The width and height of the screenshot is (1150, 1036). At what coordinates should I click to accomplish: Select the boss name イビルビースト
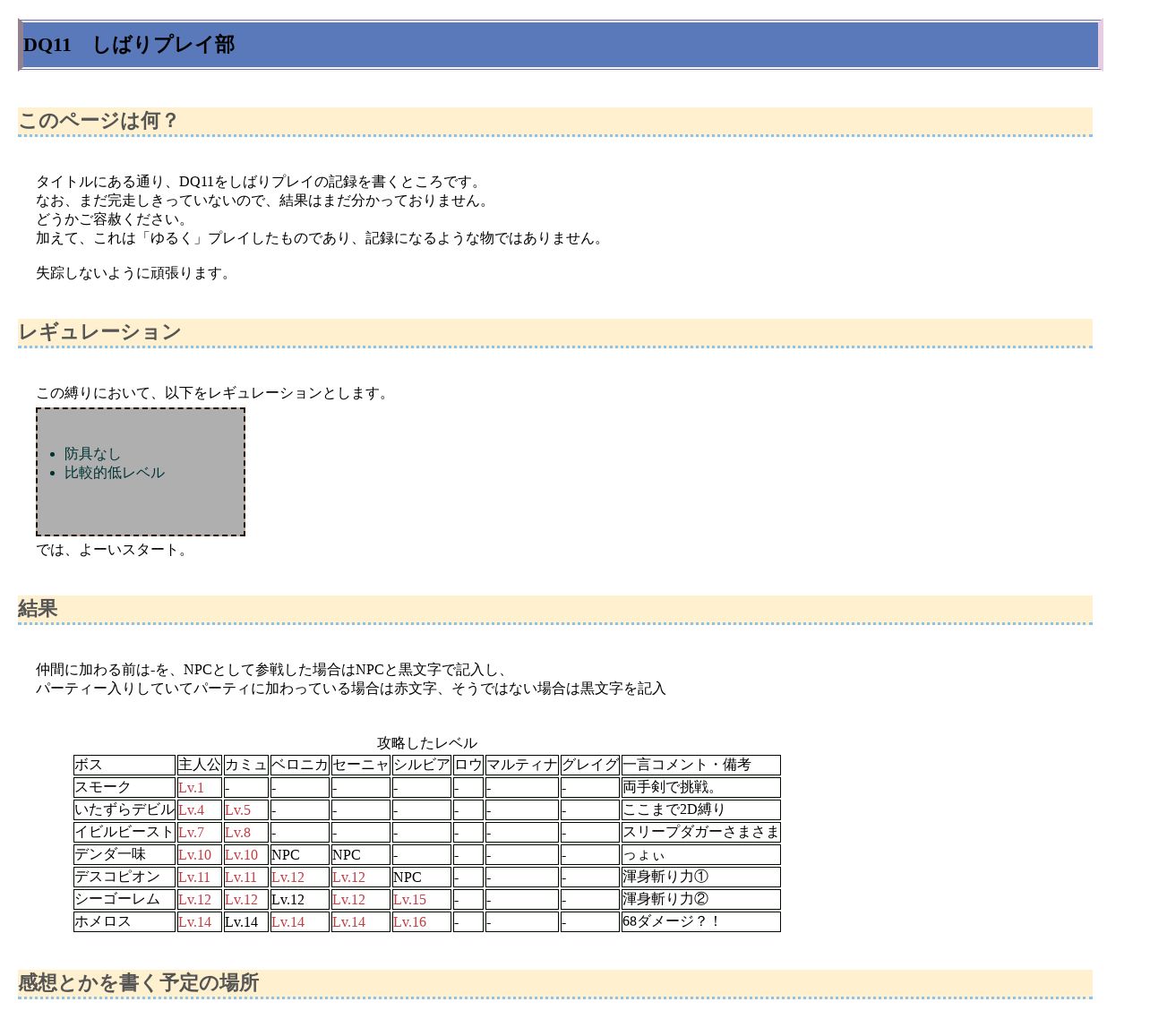coord(124,832)
